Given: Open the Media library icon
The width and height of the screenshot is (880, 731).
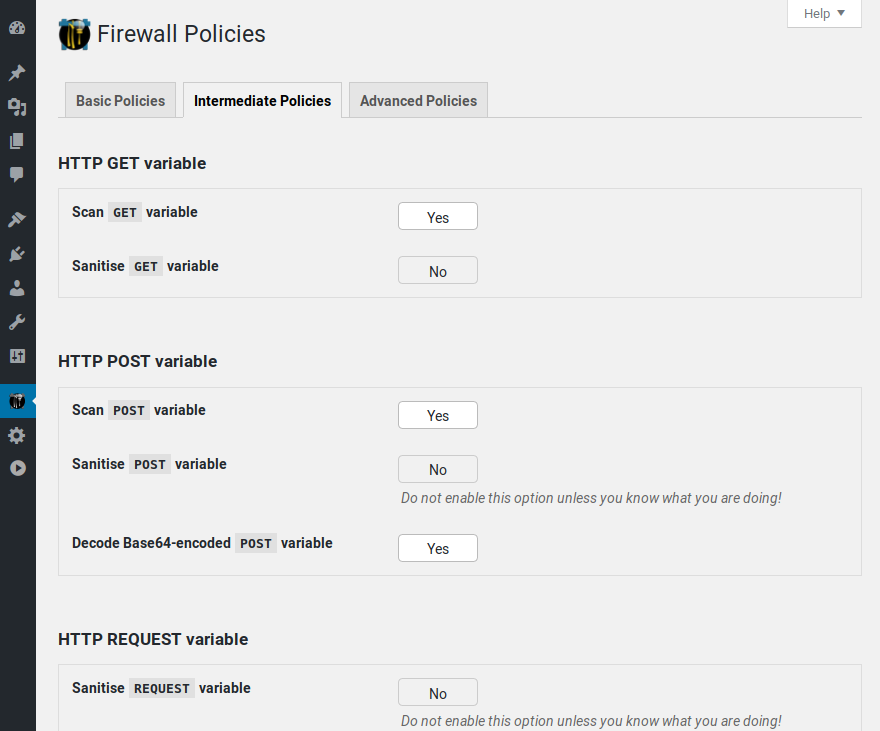Looking at the screenshot, I should point(17,107).
